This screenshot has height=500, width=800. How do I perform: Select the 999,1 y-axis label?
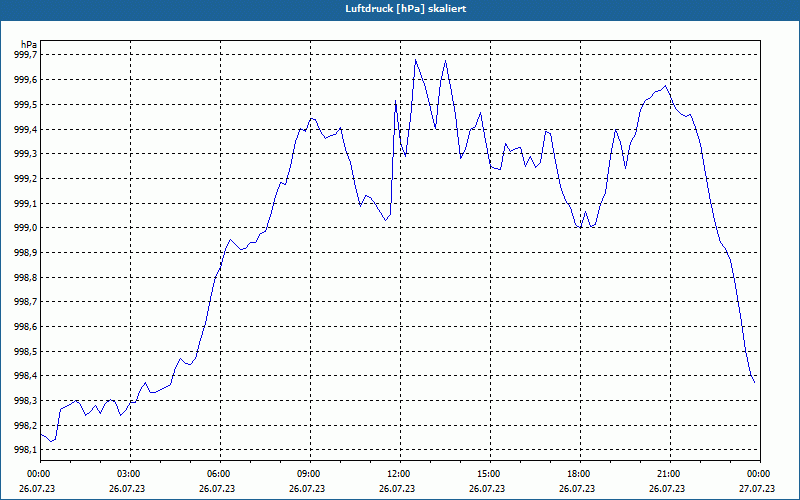coord(25,203)
